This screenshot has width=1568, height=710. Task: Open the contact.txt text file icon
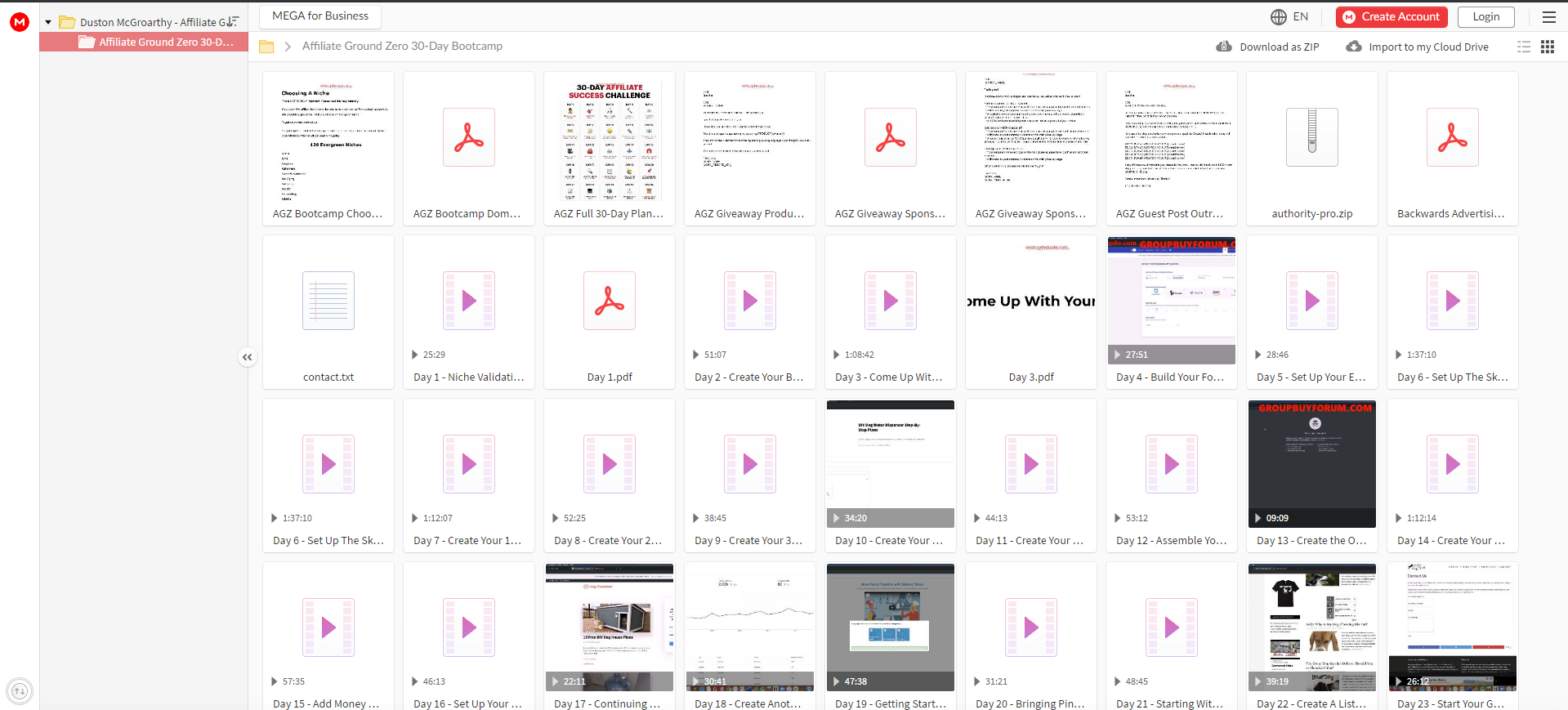pyautogui.click(x=328, y=301)
